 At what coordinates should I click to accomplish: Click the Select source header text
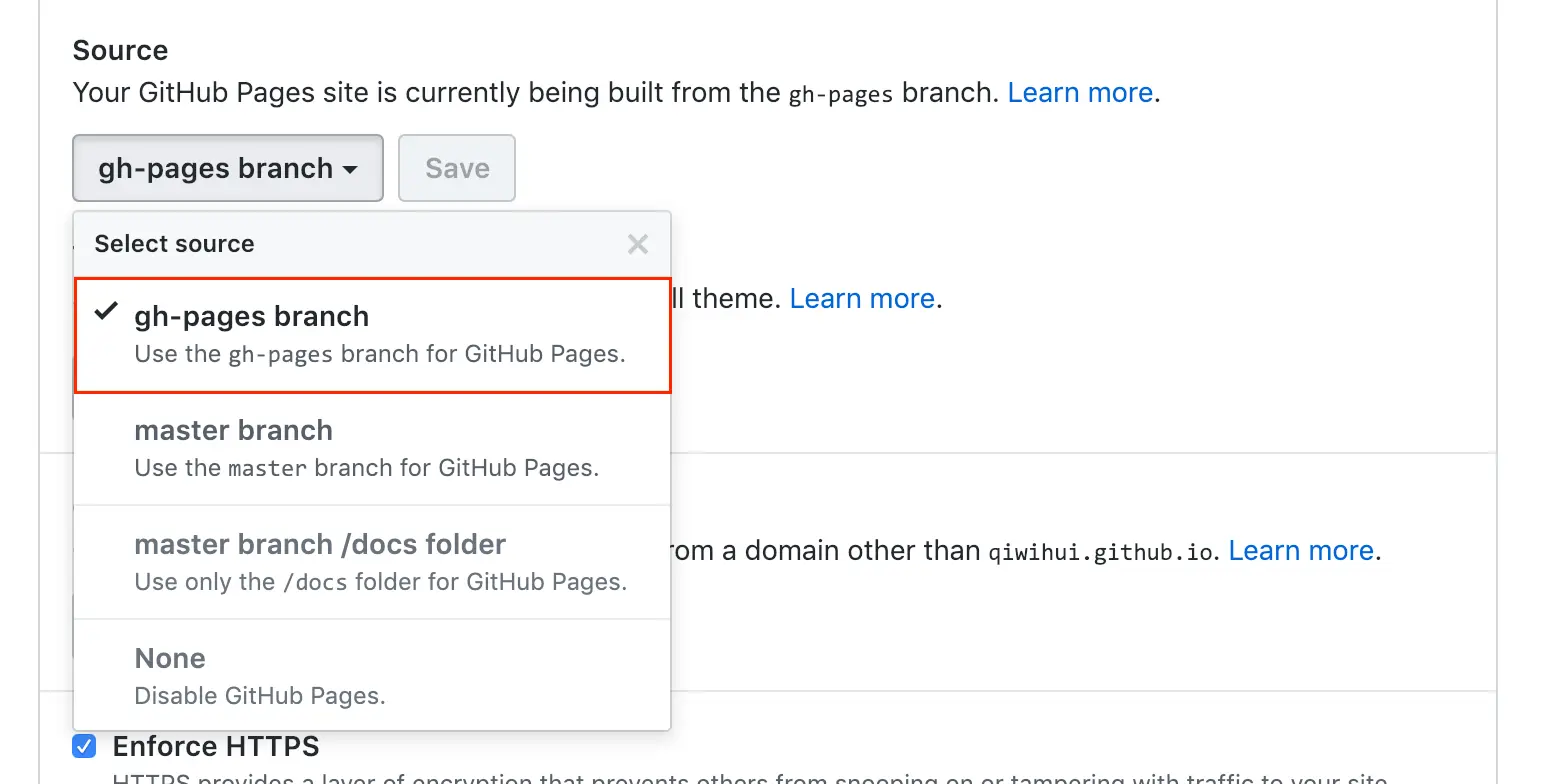click(x=173, y=243)
